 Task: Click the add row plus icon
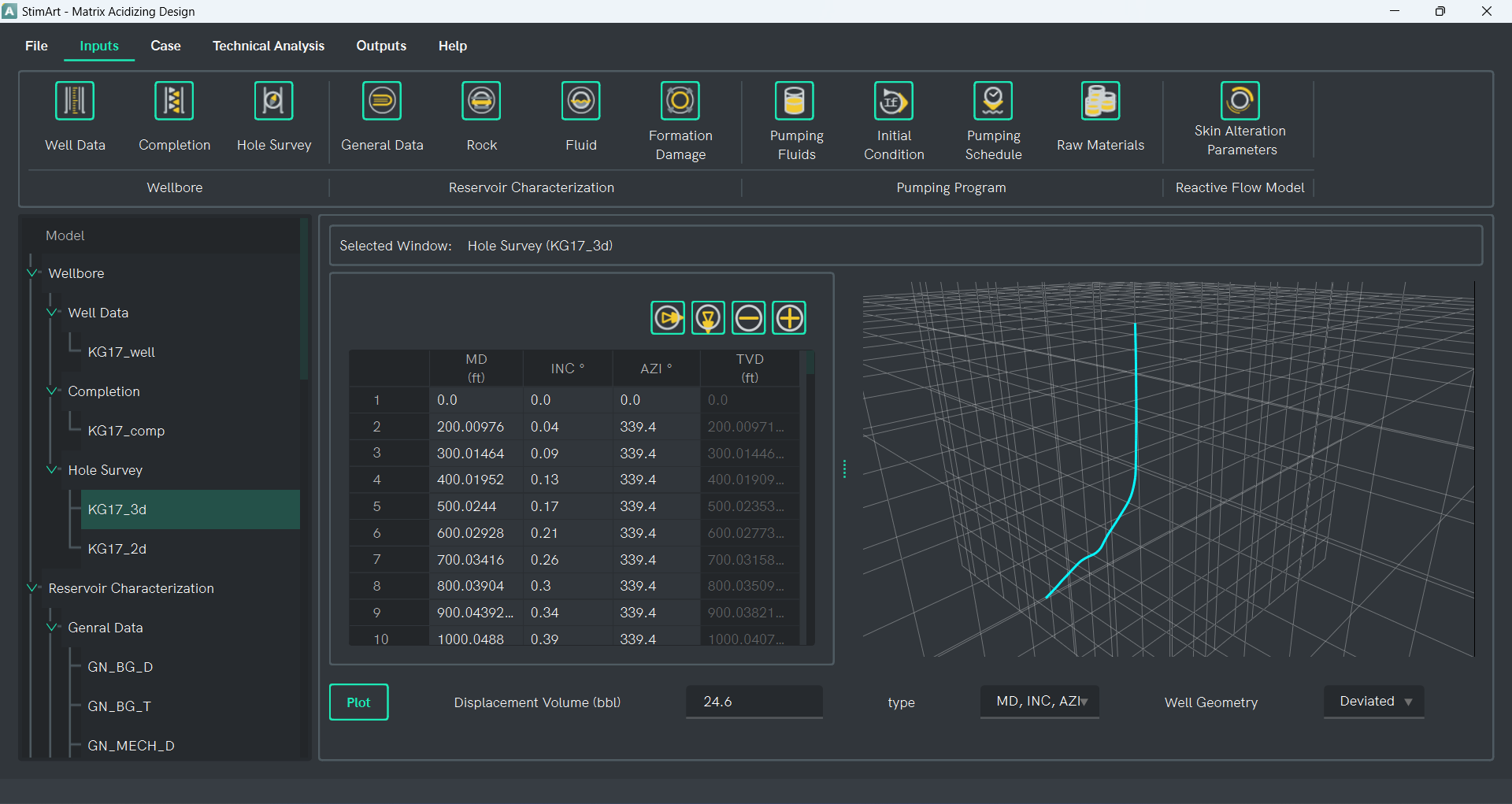789,318
